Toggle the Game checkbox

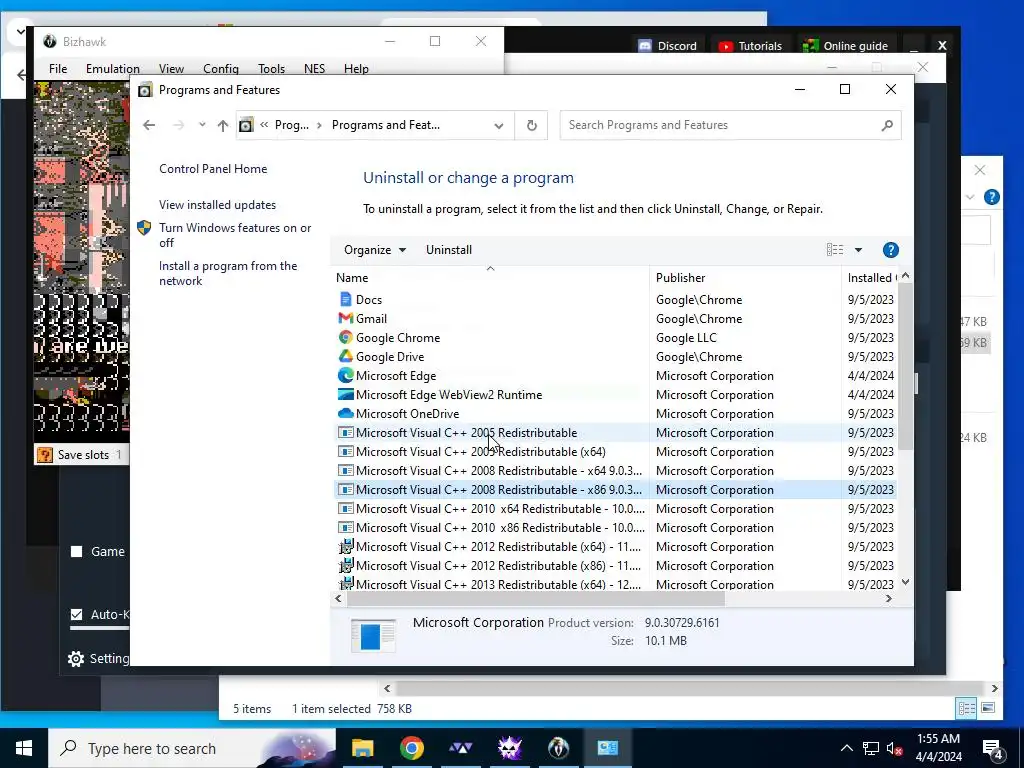(76, 552)
